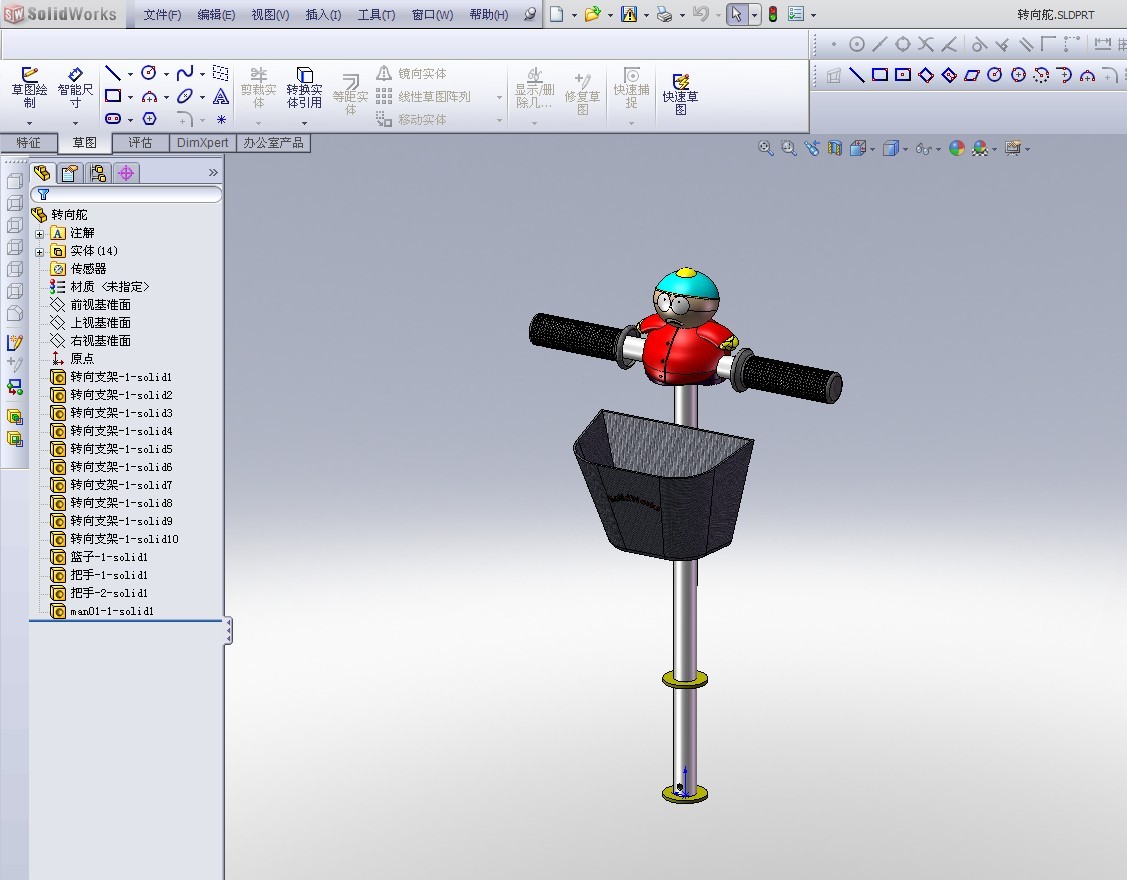Viewport: 1127px width, 880px height.
Task: Select the 智能尺寸 smart dimension tool
Action: coord(75,88)
